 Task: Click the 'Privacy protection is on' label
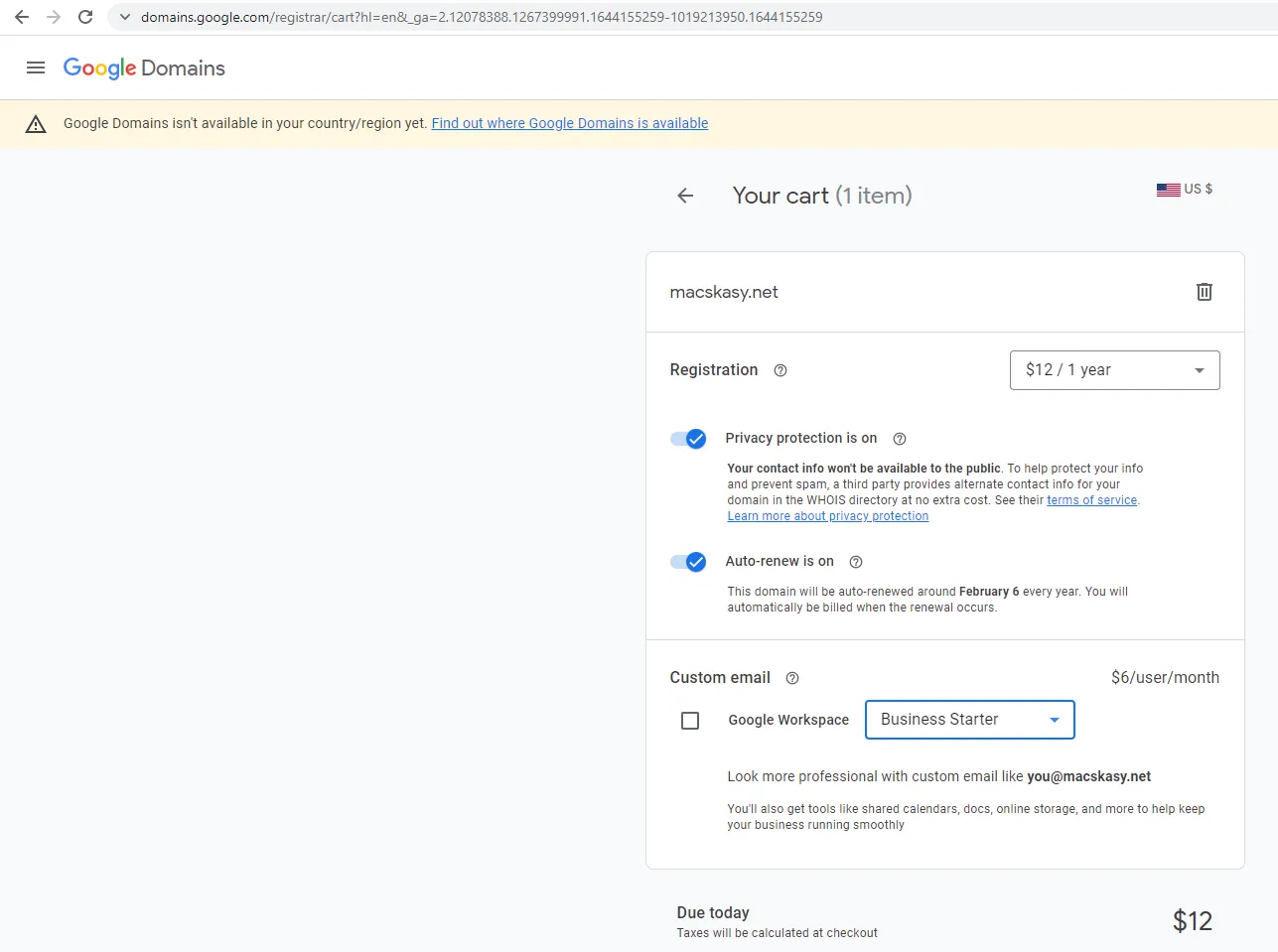tap(801, 438)
